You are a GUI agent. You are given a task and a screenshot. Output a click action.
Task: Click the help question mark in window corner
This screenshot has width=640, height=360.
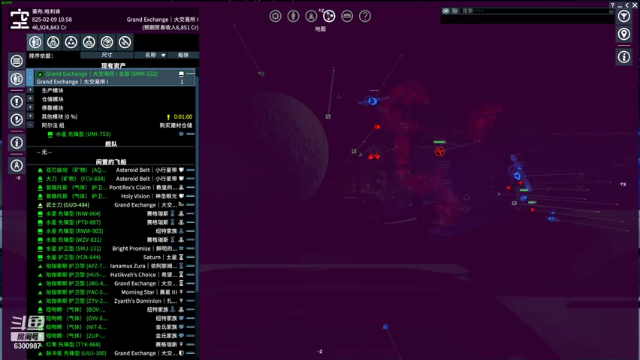pos(612,5)
